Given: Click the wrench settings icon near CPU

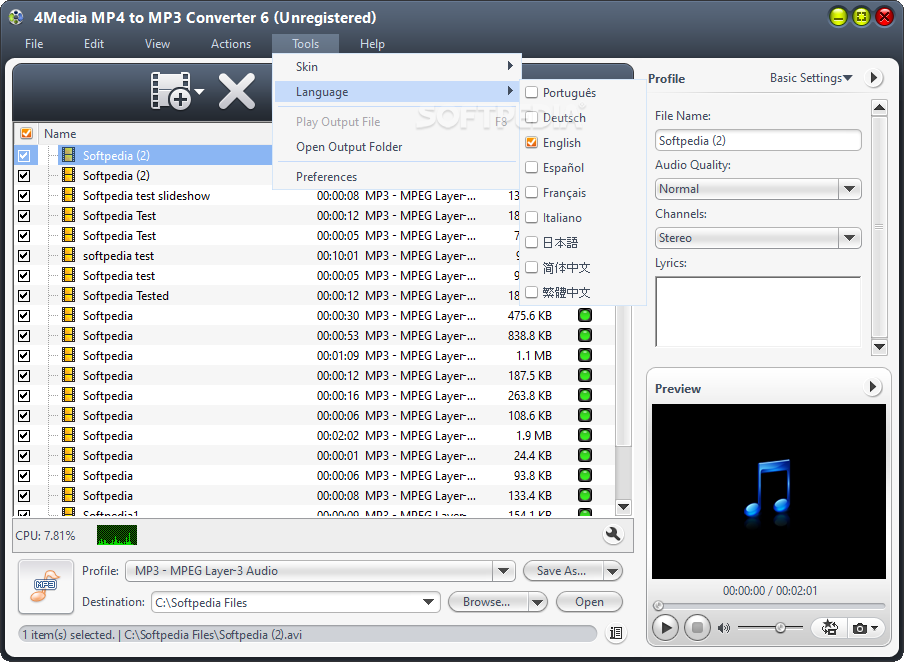Looking at the screenshot, I should tap(613, 535).
